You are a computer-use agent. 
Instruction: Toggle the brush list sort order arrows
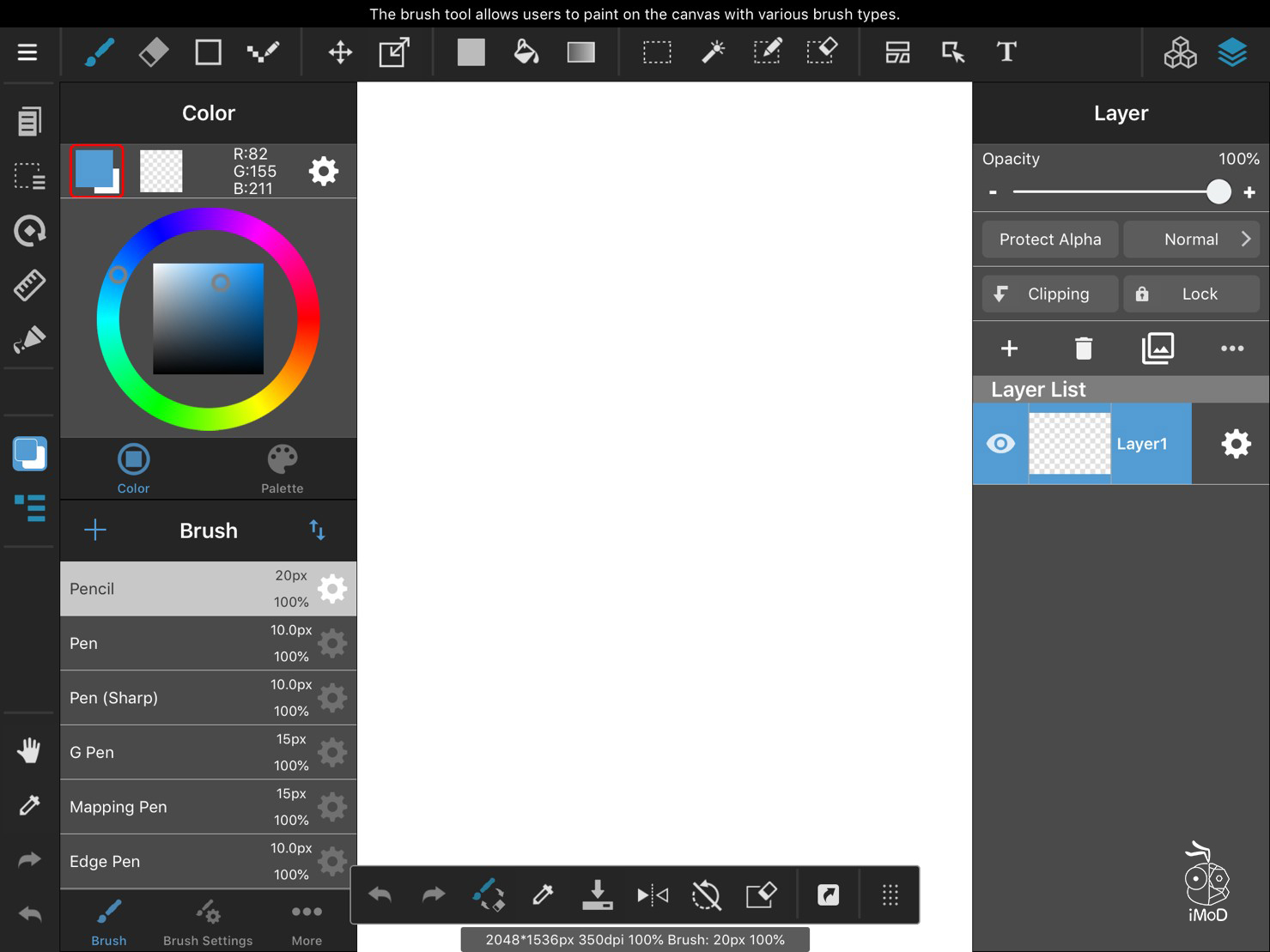pos(317,531)
